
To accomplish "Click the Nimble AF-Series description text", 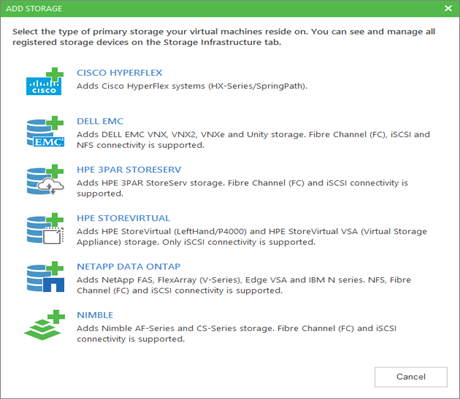I will click(237, 333).
